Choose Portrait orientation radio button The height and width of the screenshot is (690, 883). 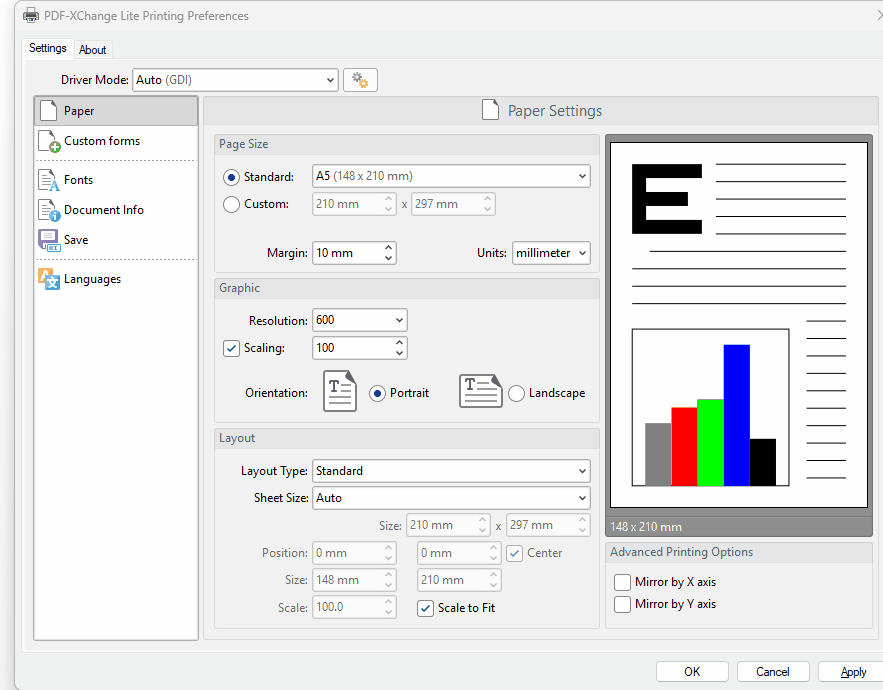tap(377, 393)
